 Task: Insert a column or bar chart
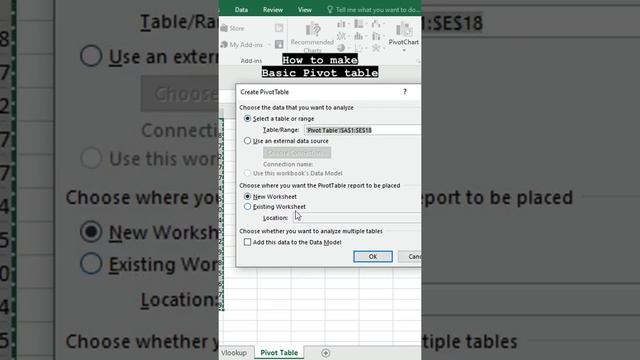point(341,24)
